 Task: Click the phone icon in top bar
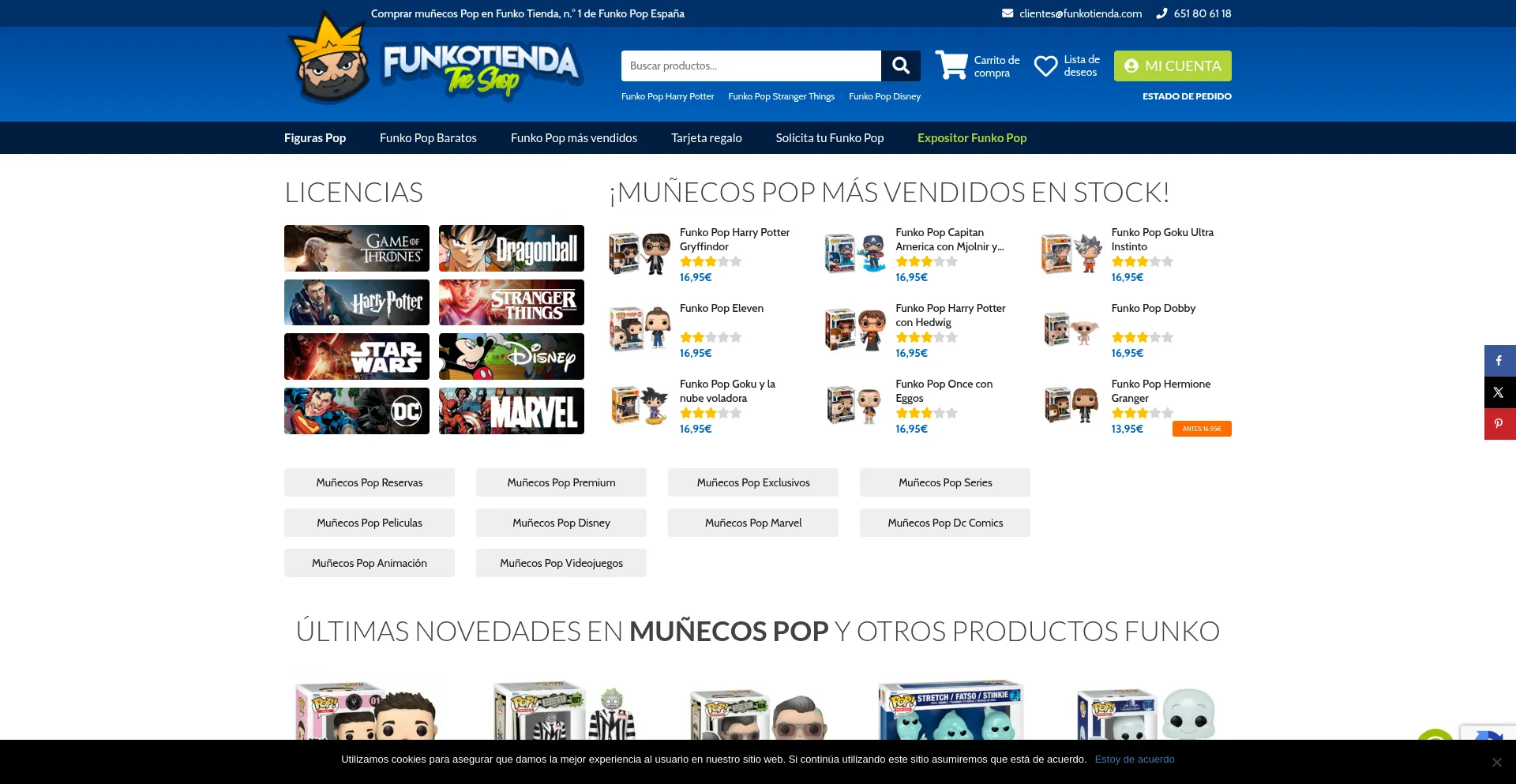coord(1161,13)
